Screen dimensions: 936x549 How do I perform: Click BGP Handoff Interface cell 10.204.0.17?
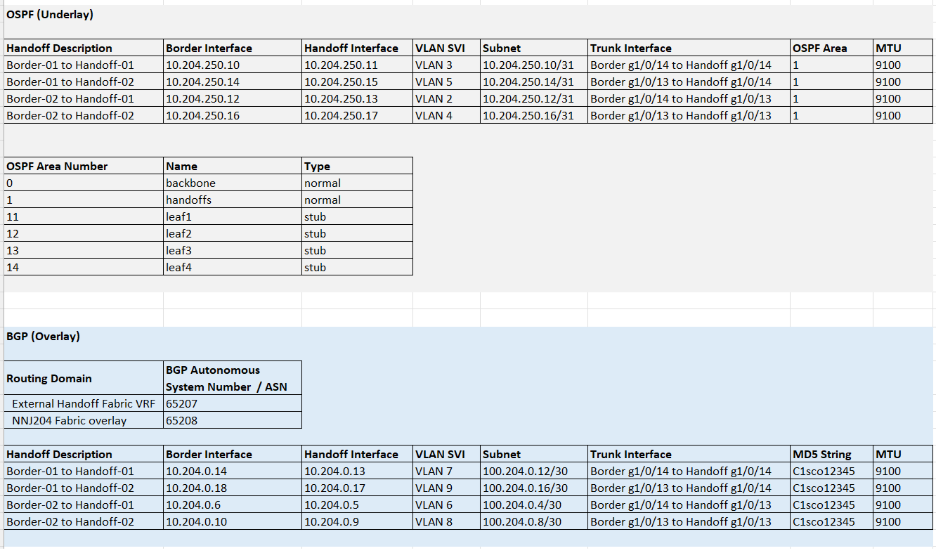357,488
